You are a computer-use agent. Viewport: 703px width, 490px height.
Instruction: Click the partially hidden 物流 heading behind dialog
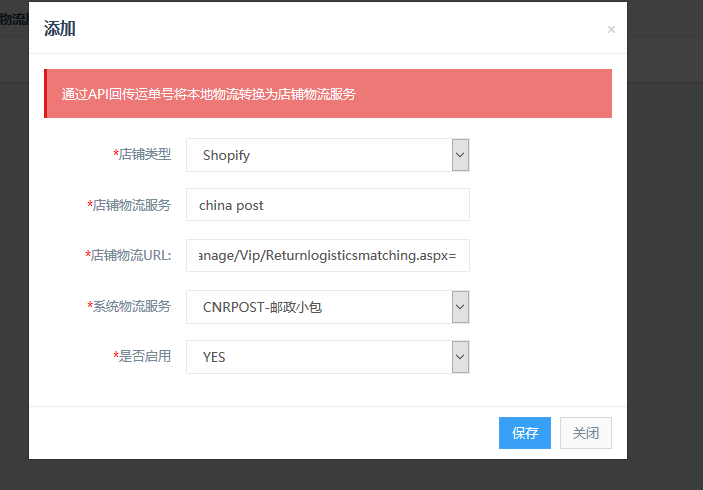pos(14,19)
